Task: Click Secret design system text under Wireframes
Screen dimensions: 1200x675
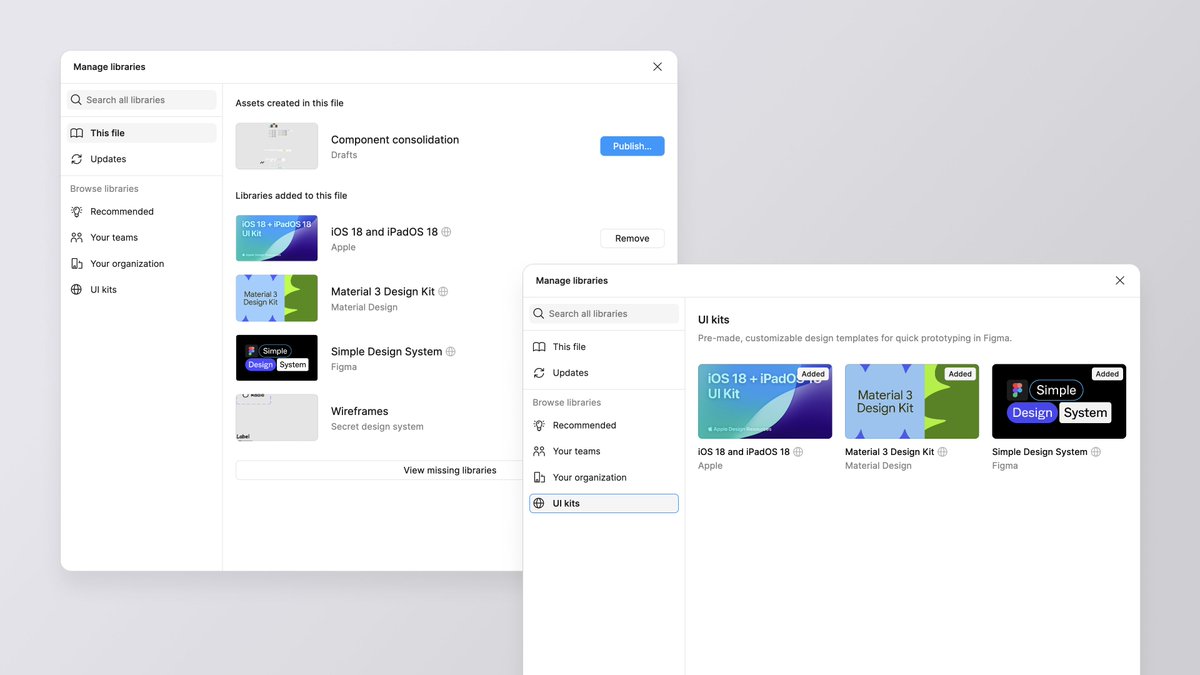Action: click(377, 427)
